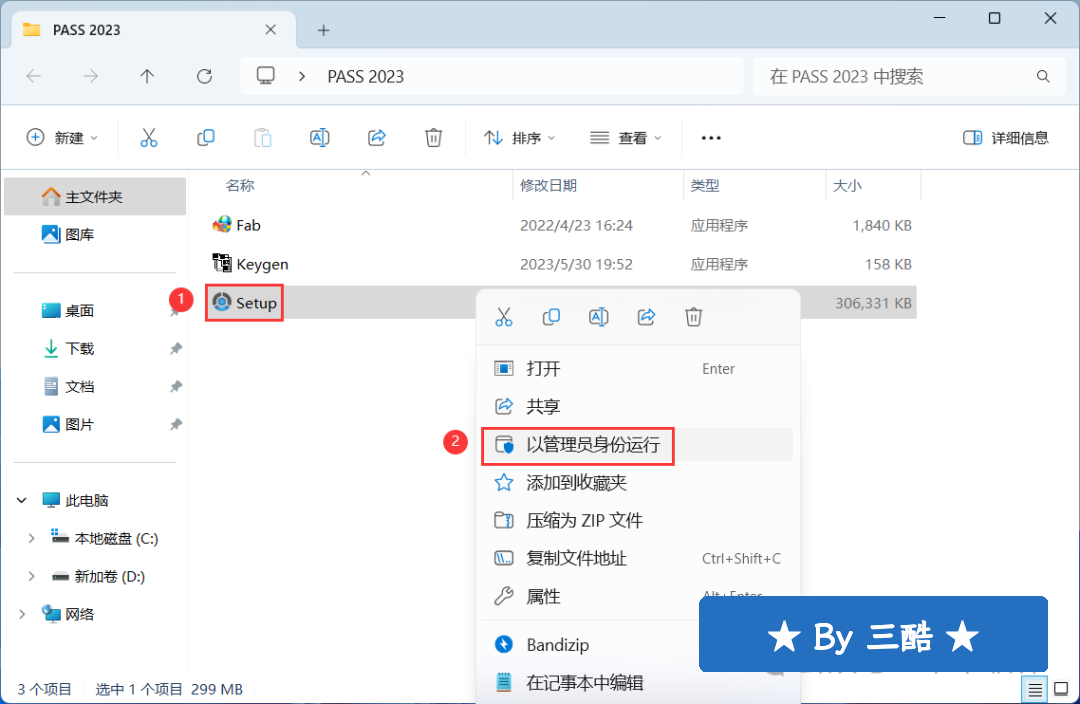The width and height of the screenshot is (1080, 704).
Task: Add a new tab with the plus button
Action: tap(323, 30)
